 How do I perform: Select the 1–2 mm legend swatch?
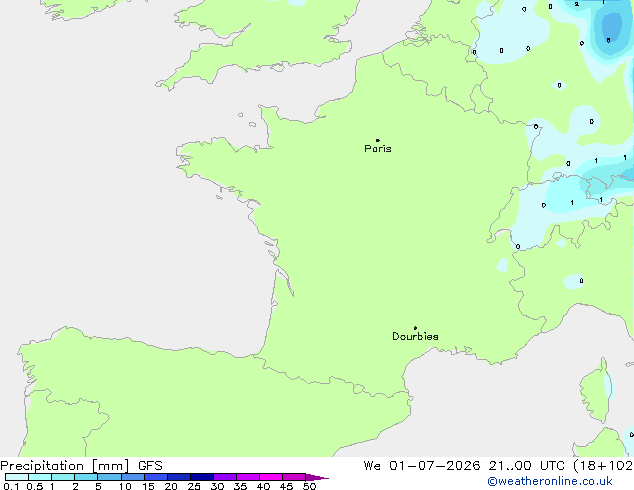(x=63, y=477)
